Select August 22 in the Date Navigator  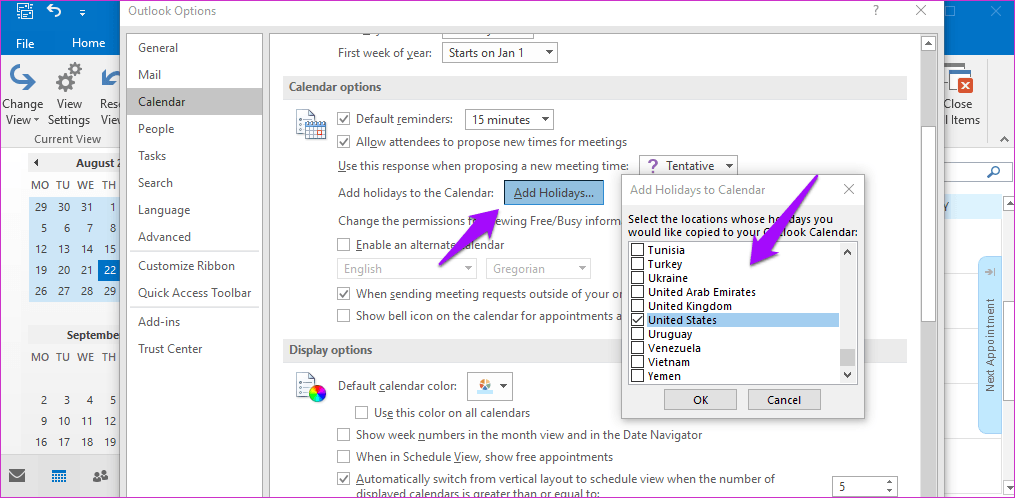click(109, 271)
